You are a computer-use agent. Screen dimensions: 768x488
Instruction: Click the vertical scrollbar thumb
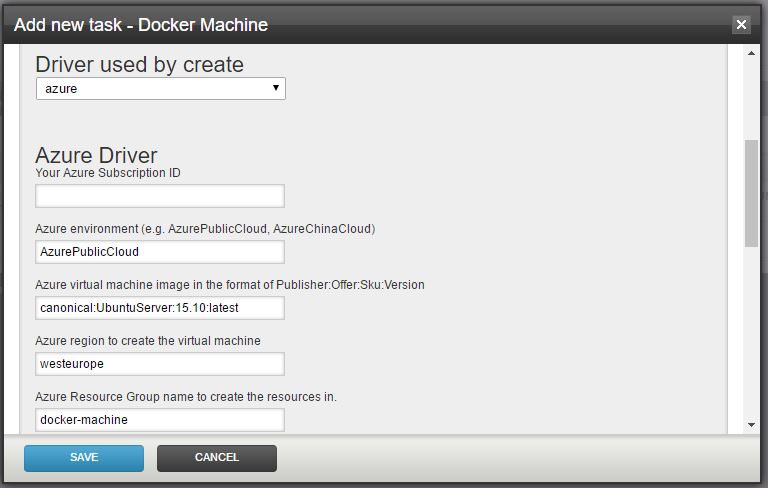(x=751, y=194)
